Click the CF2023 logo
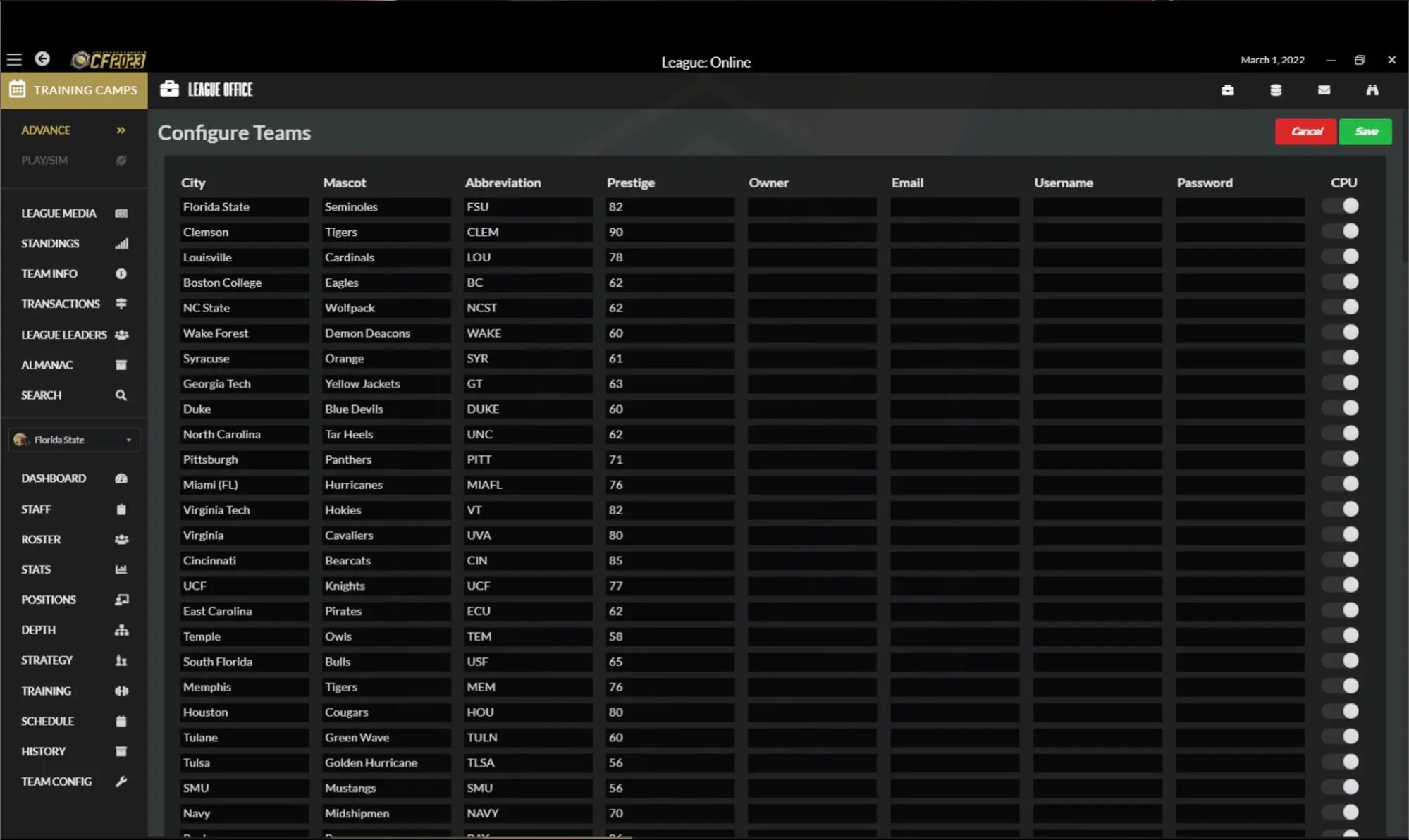1409x840 pixels. (109, 60)
